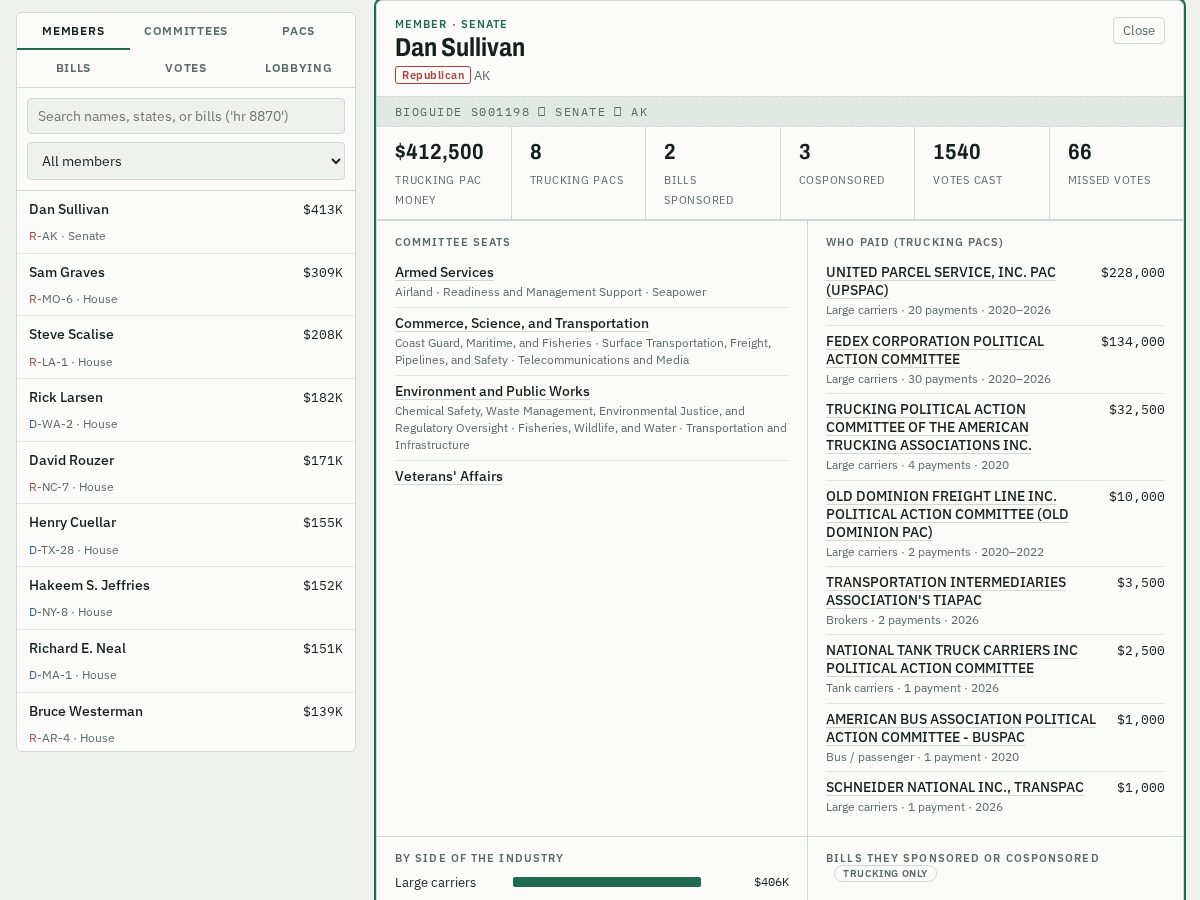Viewport: 1200px width, 900px height.
Task: Open Trucking PAC of American Trucking Associations
Action: point(929,427)
